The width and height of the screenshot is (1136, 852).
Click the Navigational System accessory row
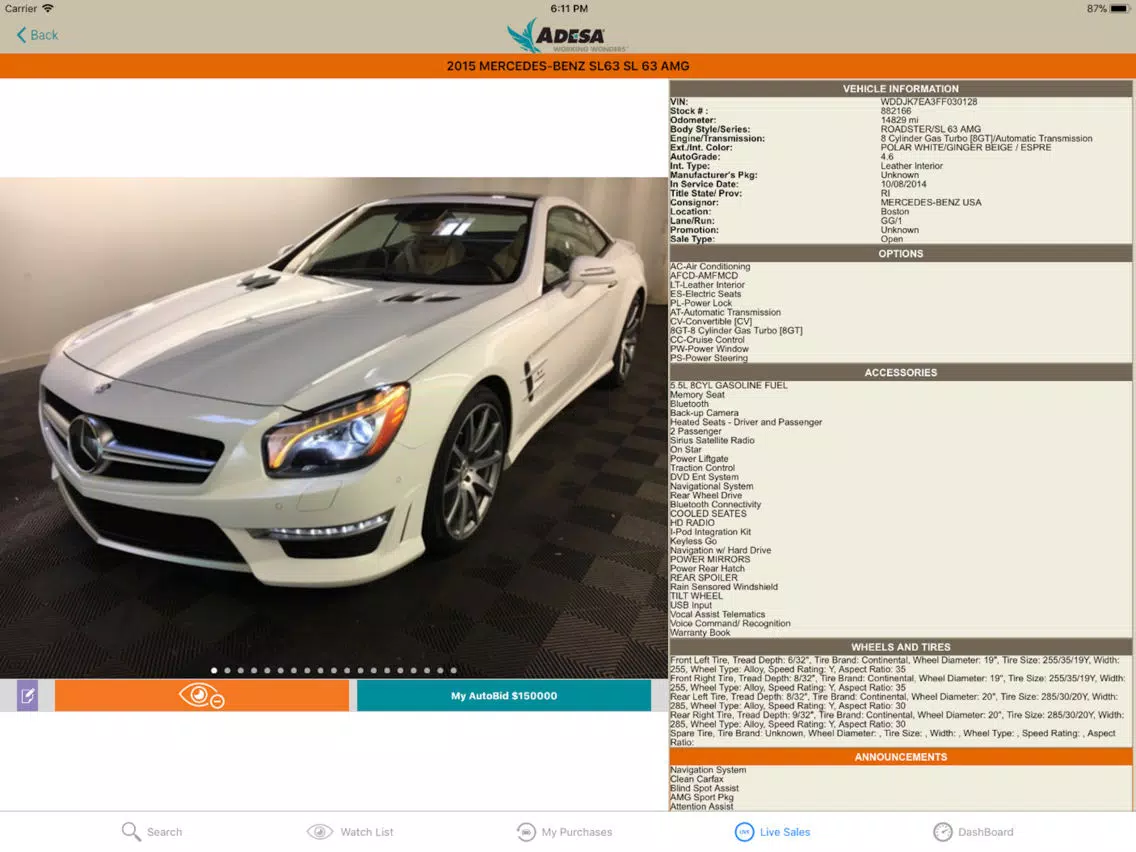pos(711,486)
